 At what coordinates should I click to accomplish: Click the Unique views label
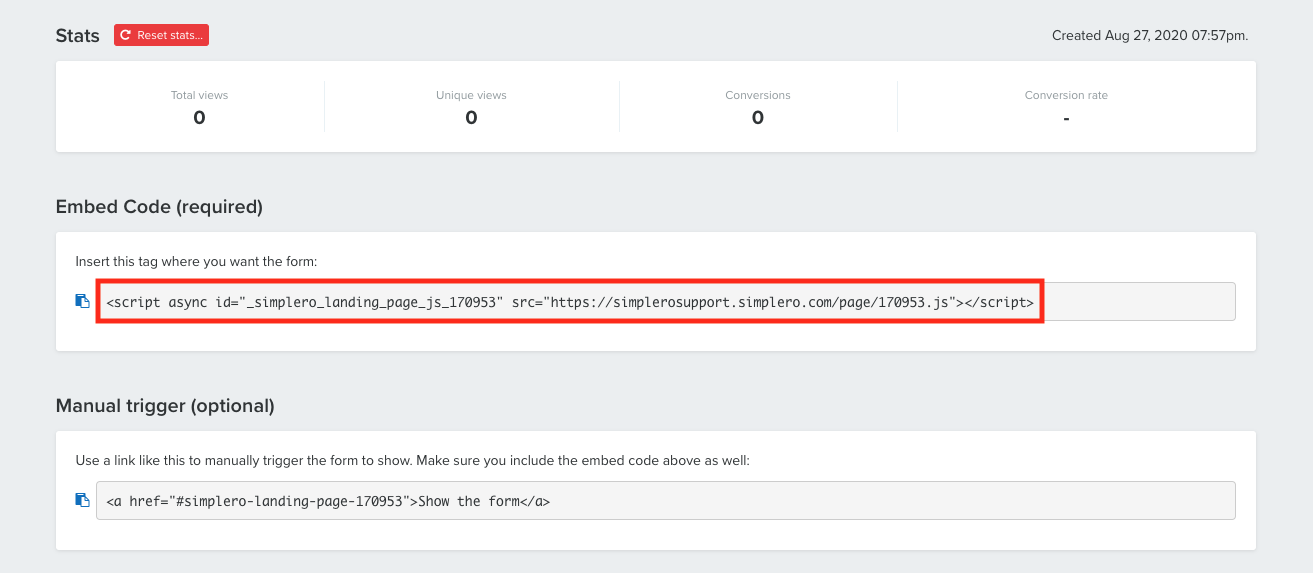coord(471,95)
